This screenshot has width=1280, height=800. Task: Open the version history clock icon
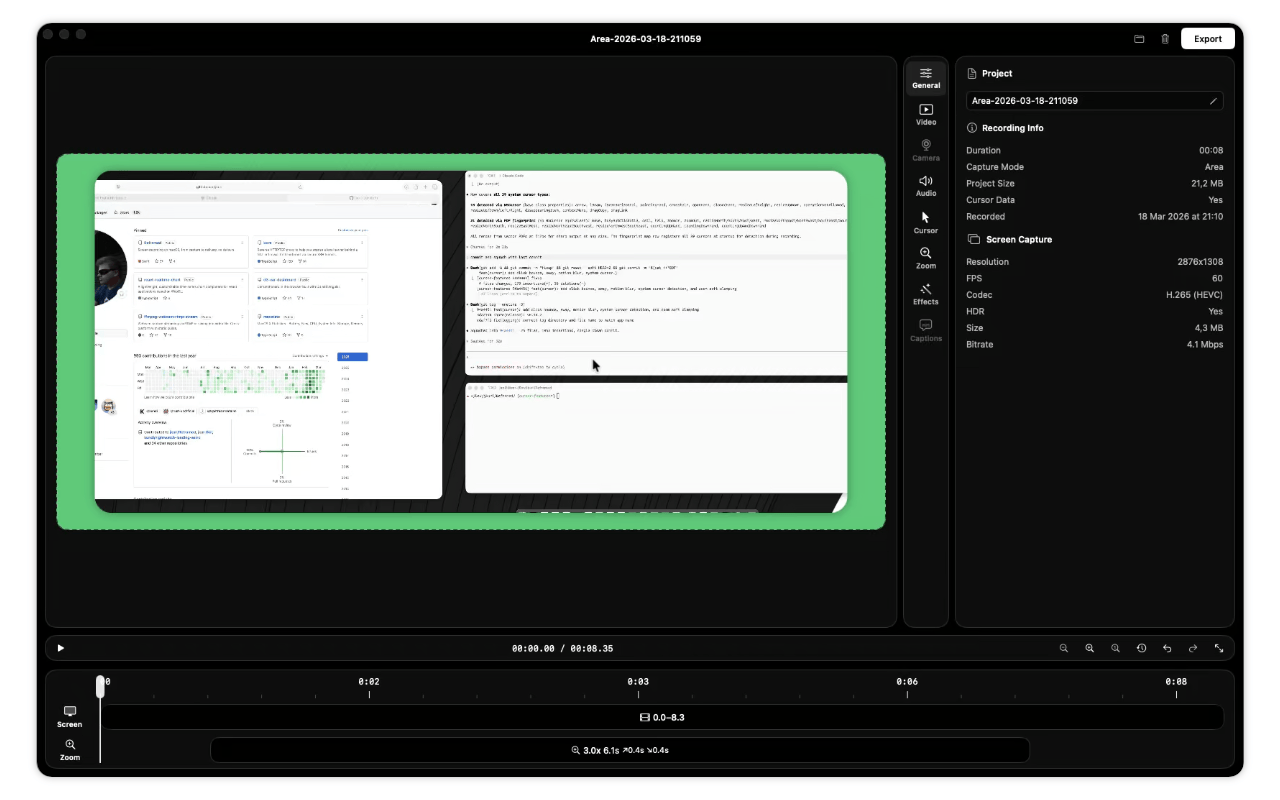pos(1141,648)
